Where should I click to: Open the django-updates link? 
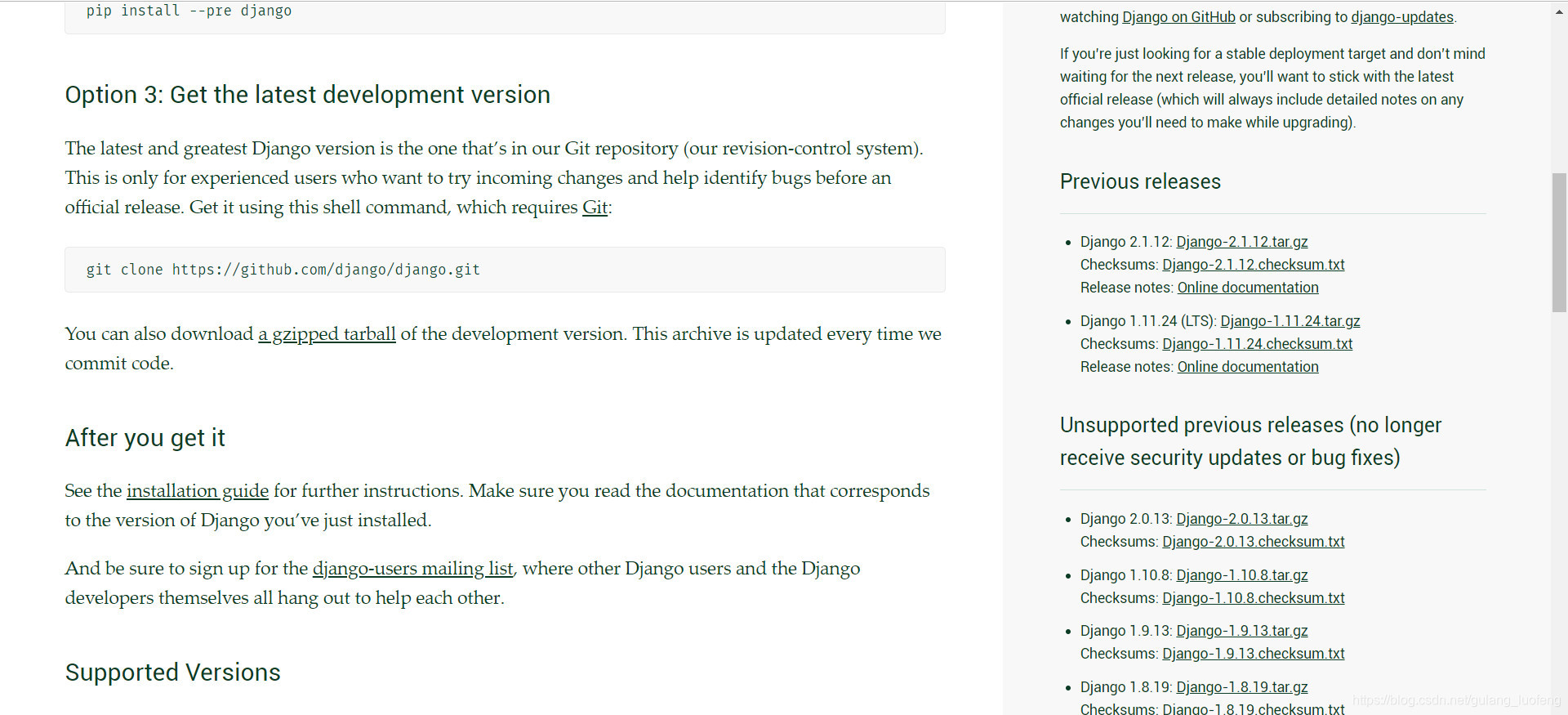1402,17
